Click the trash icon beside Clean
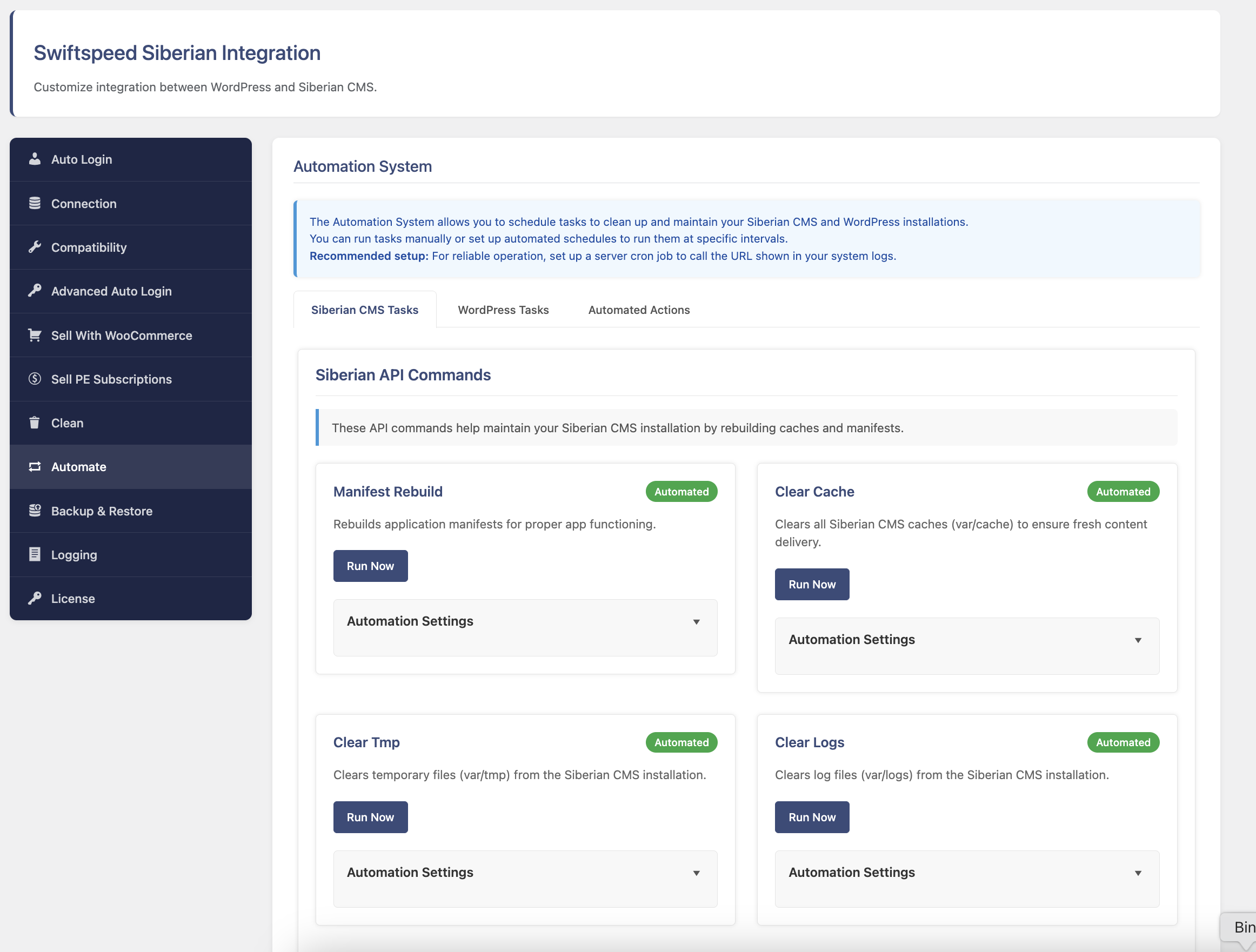1256x952 pixels. click(x=35, y=423)
